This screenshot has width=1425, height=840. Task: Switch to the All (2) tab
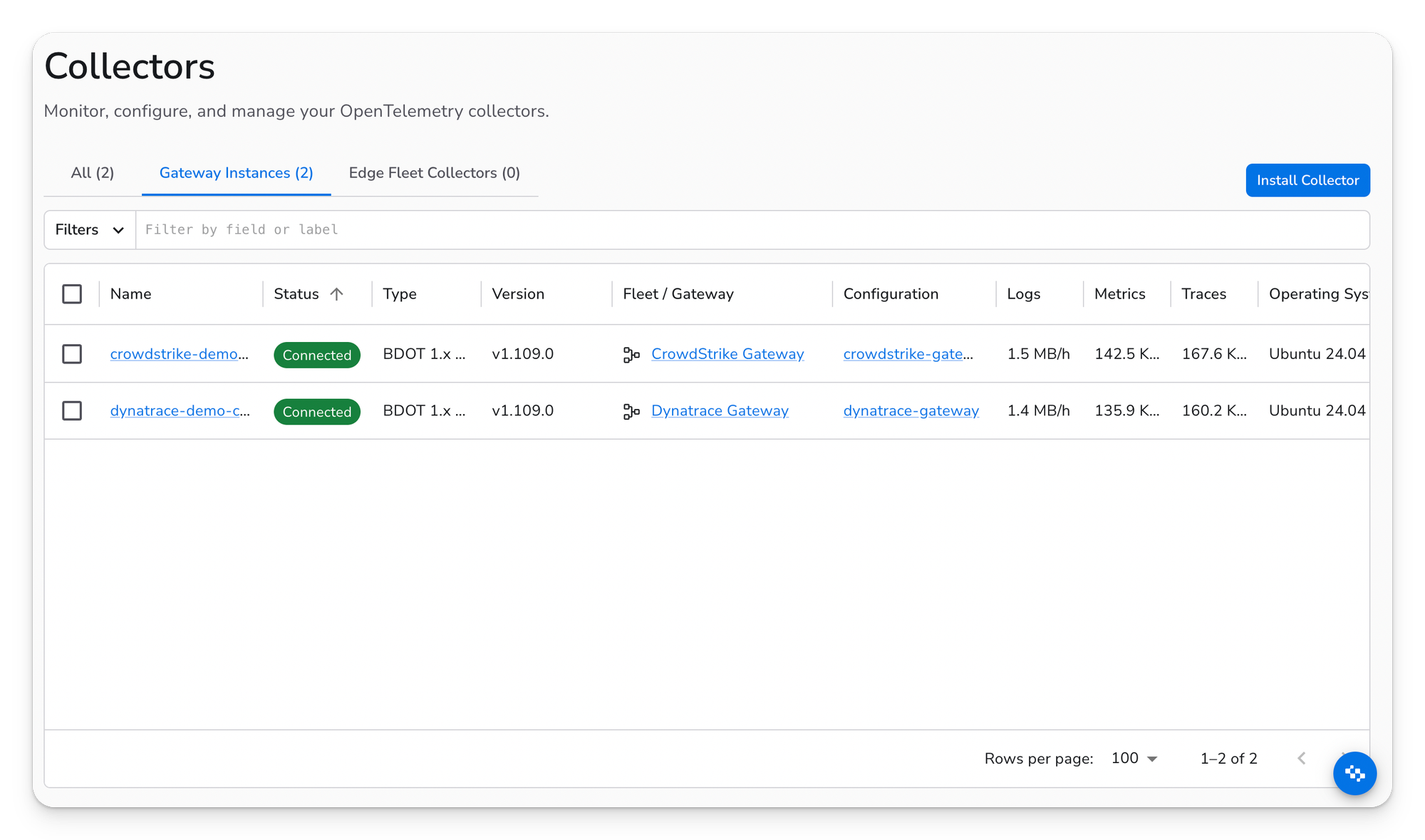coord(93,173)
